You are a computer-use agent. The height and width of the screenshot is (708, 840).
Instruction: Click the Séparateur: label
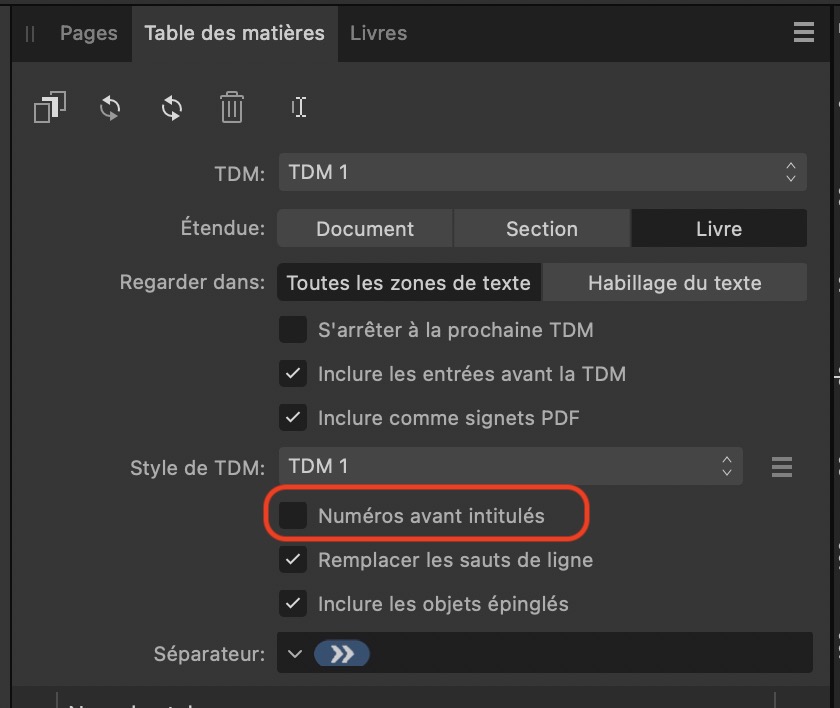[x=209, y=653]
